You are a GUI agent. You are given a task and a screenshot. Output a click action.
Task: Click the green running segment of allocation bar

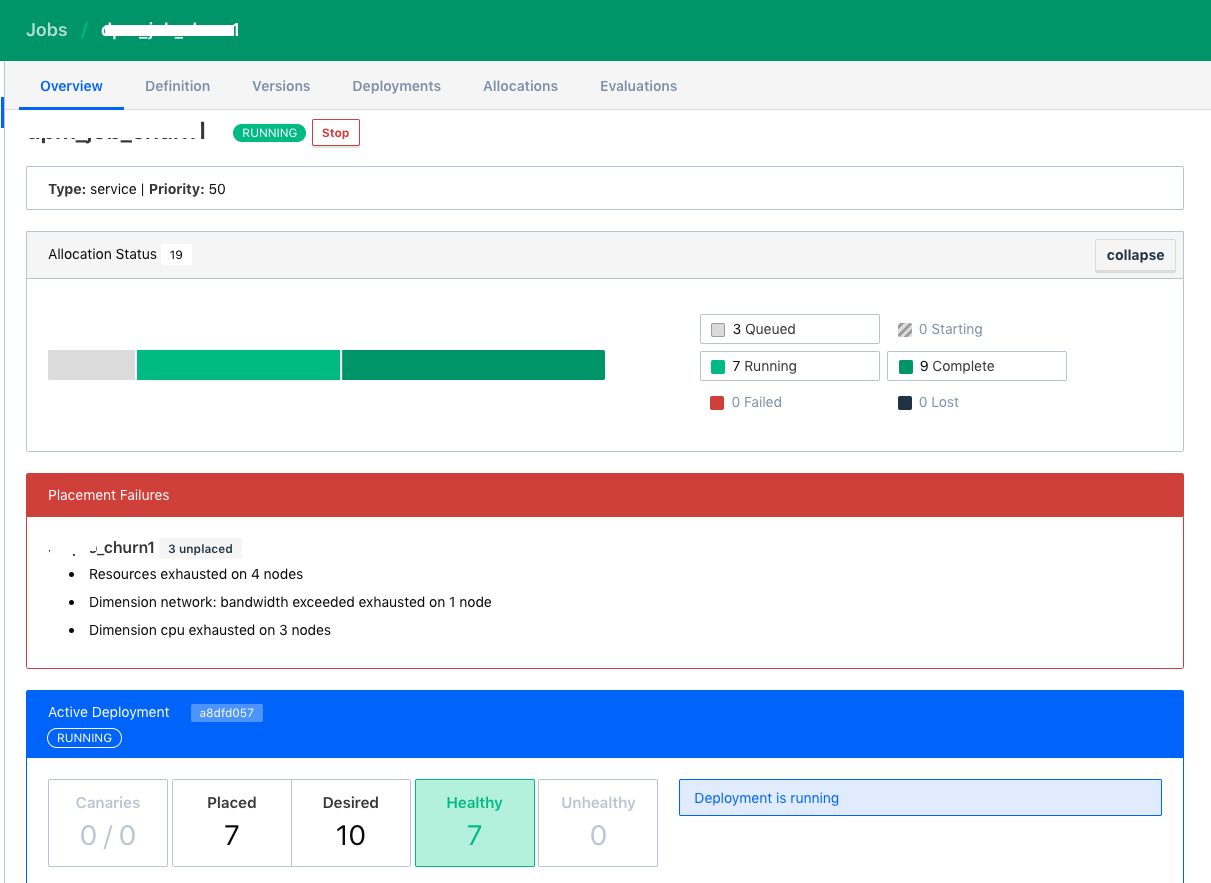tap(238, 364)
